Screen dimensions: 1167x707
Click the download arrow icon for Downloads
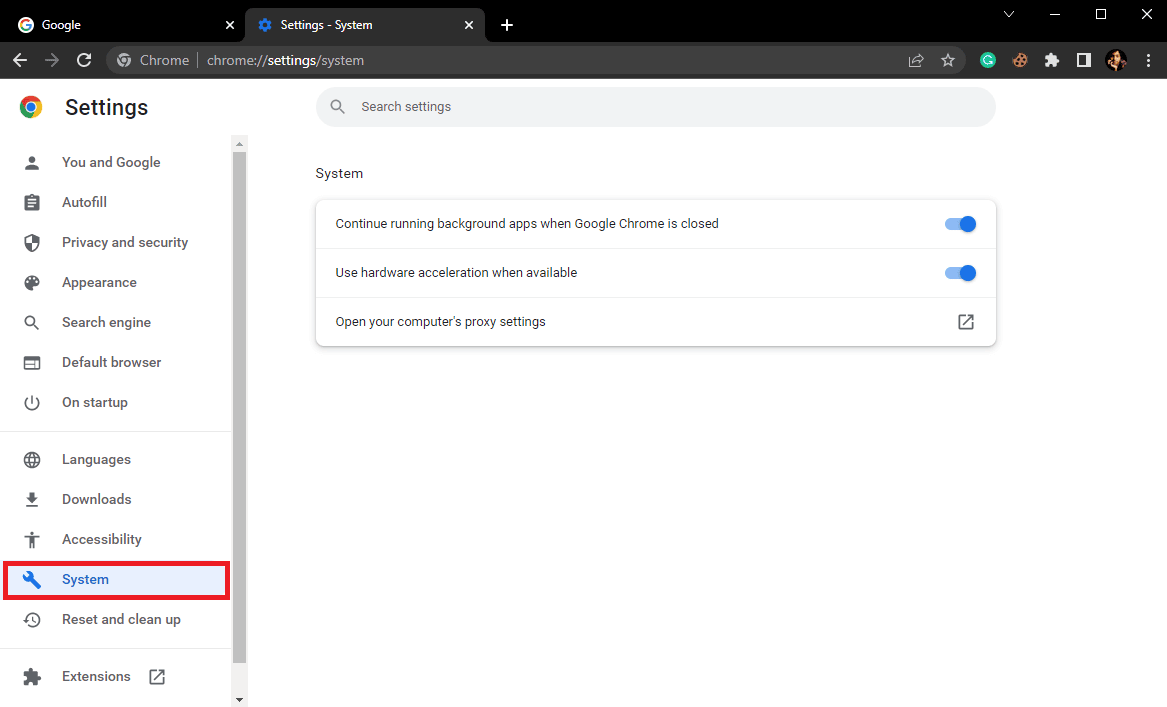pyautogui.click(x=32, y=499)
